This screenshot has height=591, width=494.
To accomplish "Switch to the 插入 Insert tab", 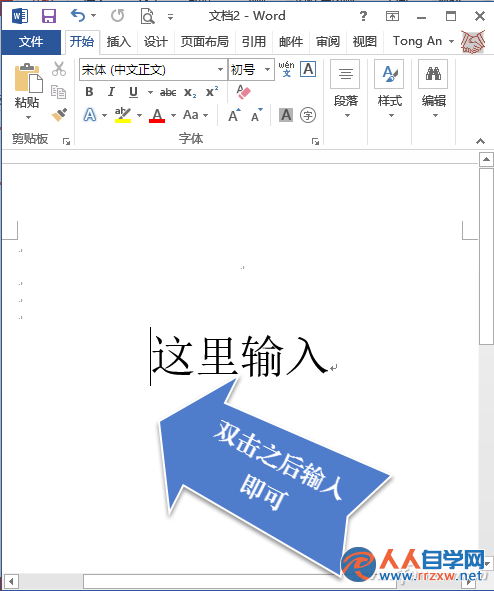I will click(118, 41).
